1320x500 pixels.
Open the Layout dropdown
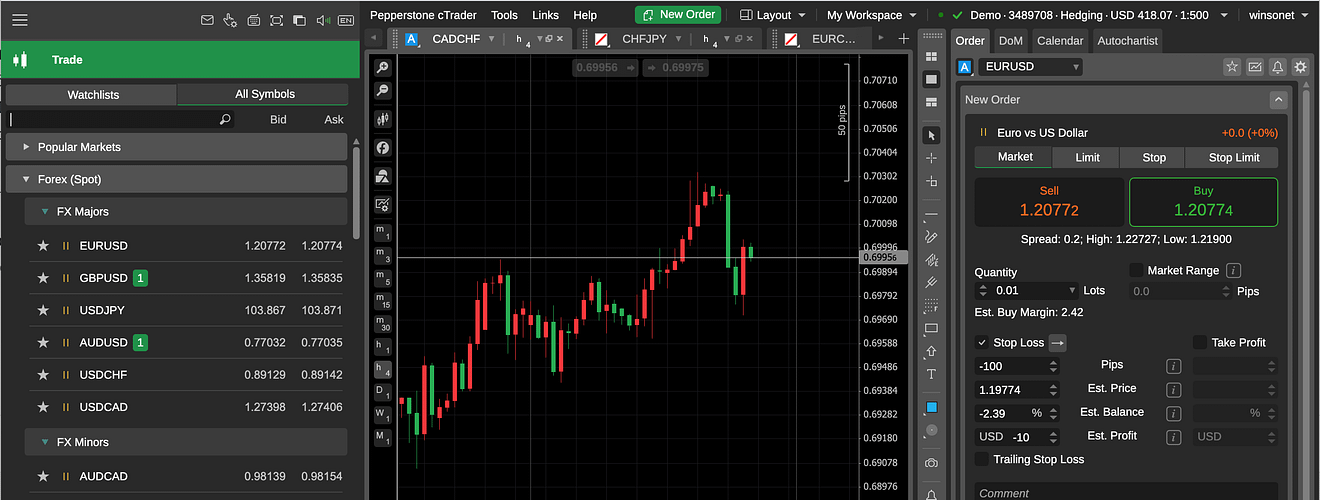[773, 15]
